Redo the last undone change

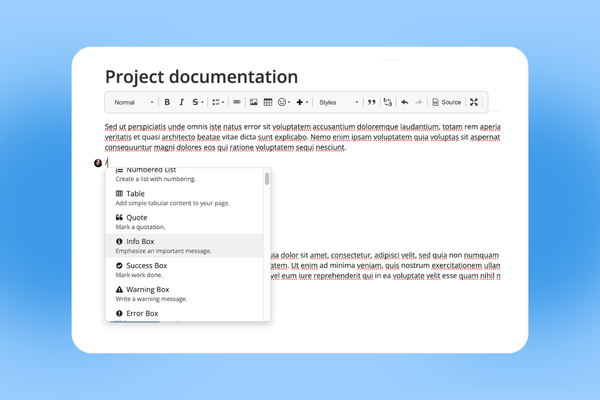click(x=419, y=102)
